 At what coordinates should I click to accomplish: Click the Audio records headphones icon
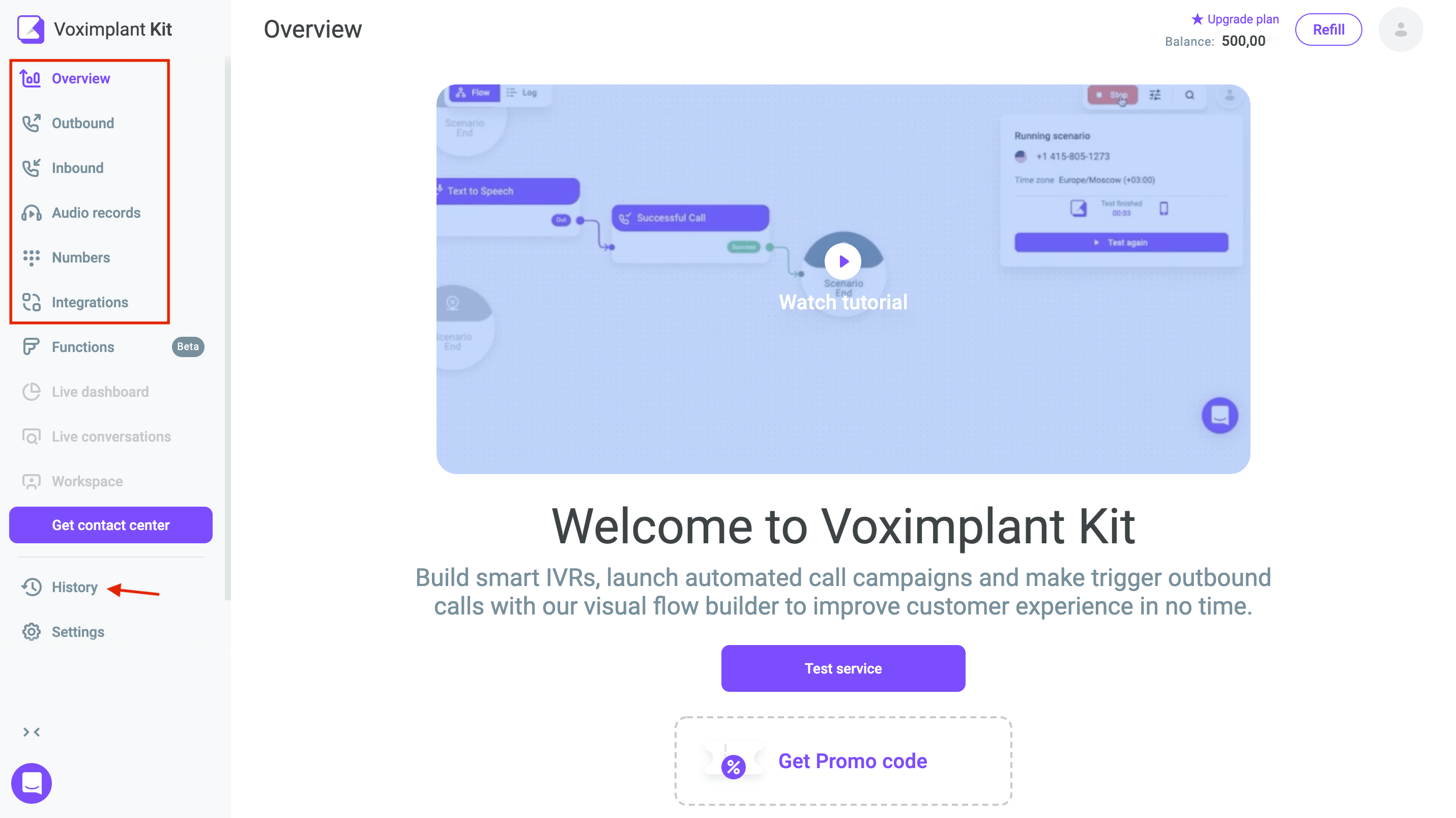click(x=31, y=213)
